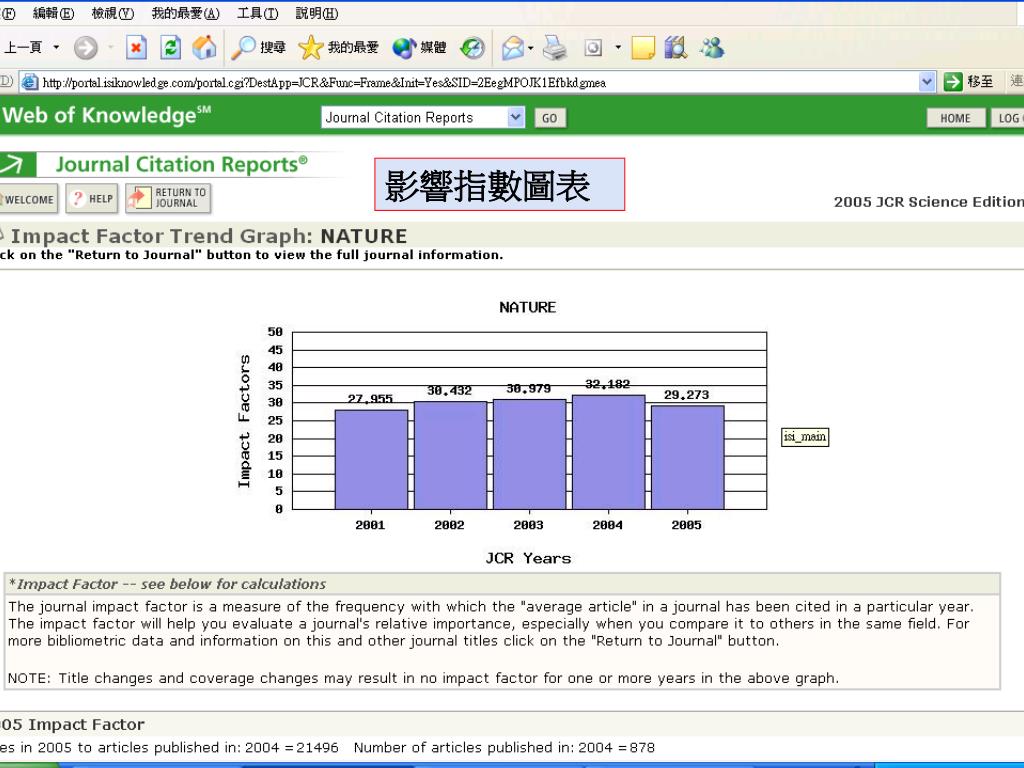This screenshot has height=768, width=1024.
Task: Open the Tools (工具) menu
Action: pos(257,13)
